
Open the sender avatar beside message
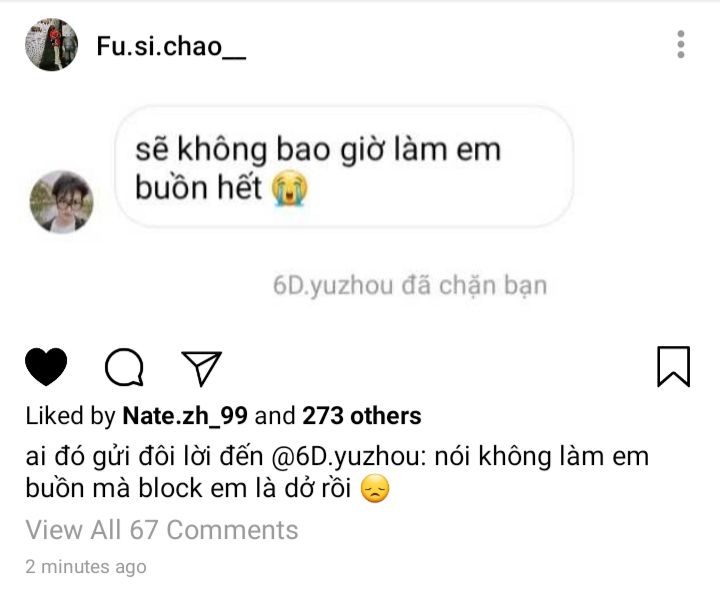pos(62,202)
